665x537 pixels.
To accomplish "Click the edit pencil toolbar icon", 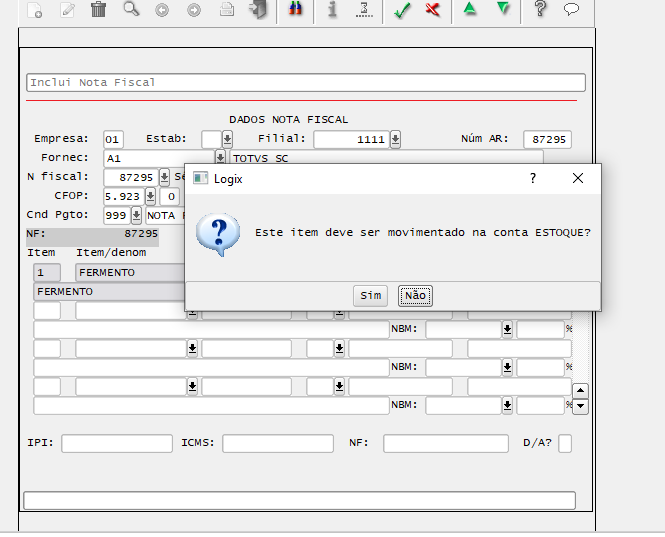I will [x=67, y=10].
